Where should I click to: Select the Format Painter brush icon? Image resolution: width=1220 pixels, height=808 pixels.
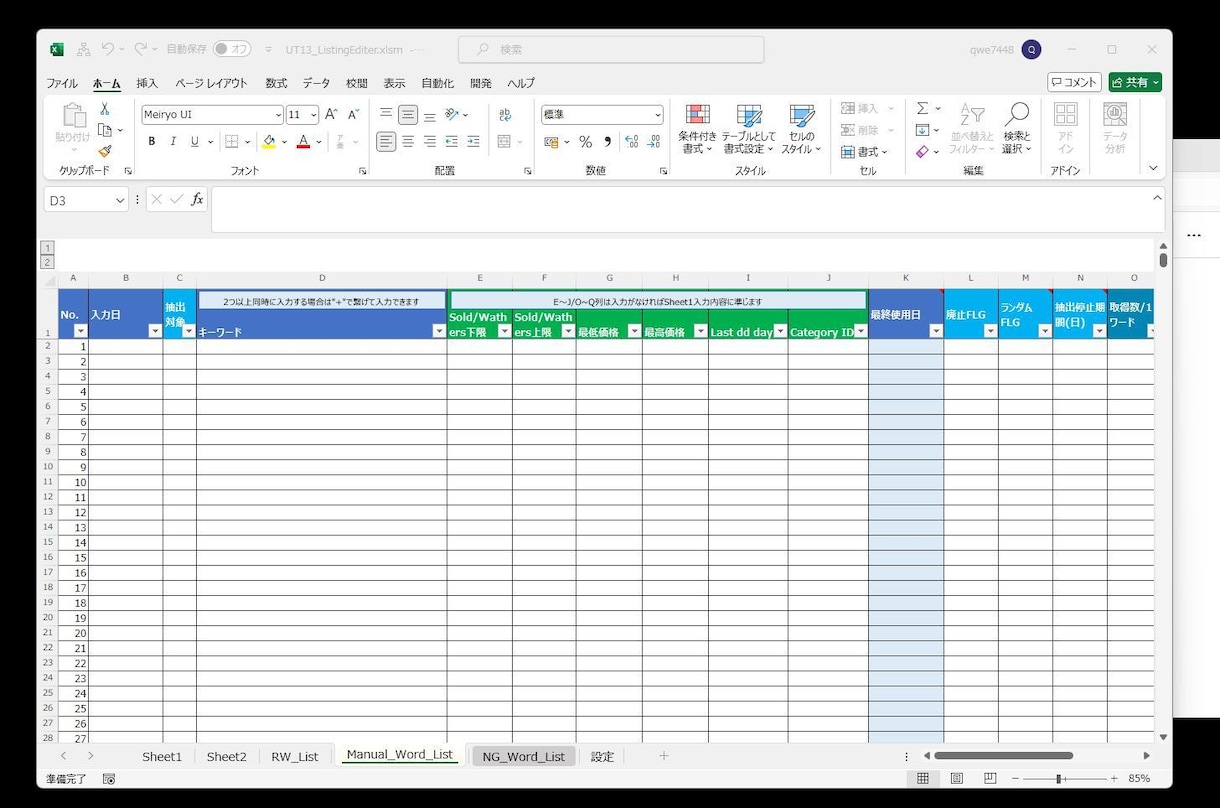[x=104, y=151]
